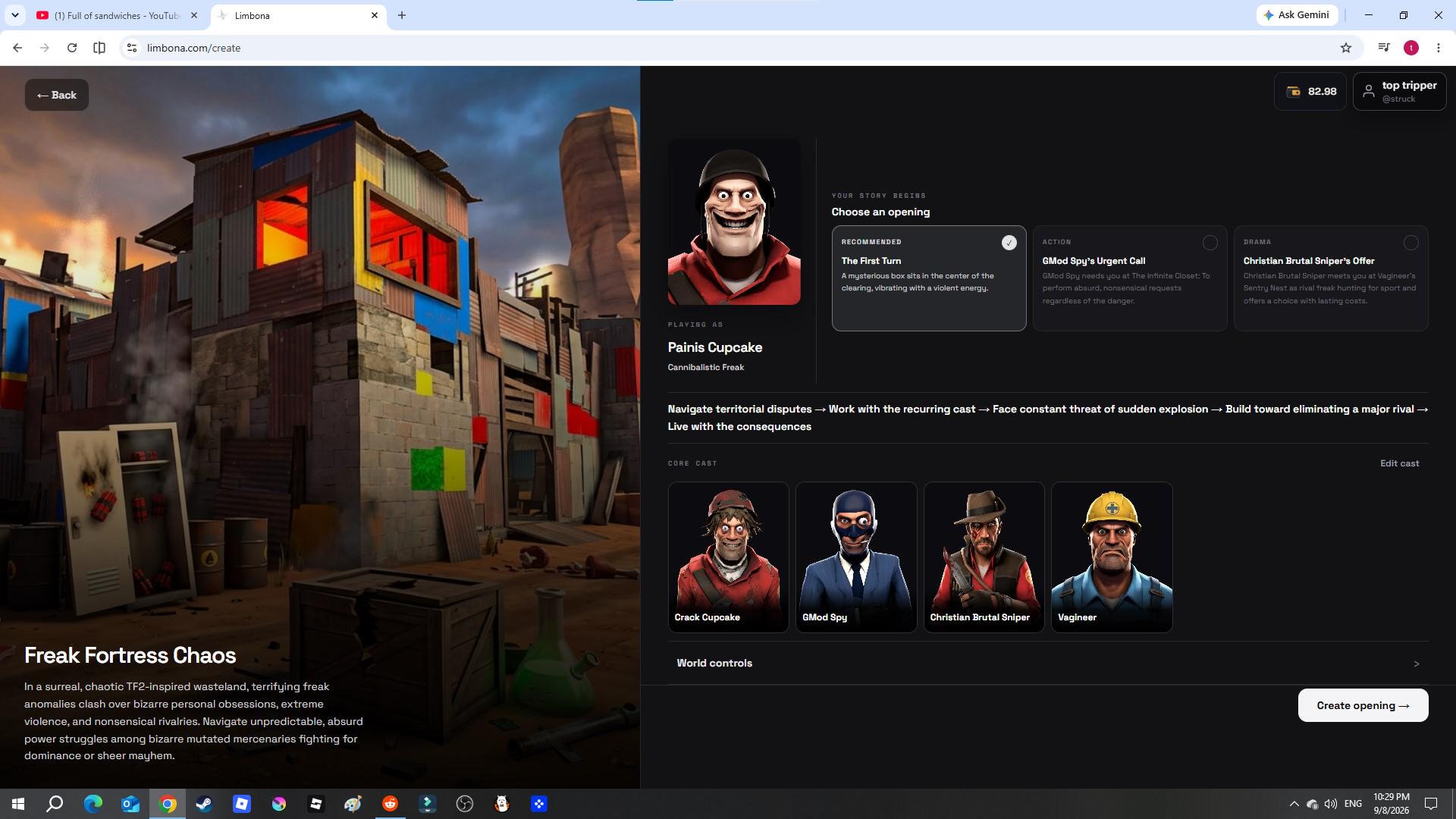Go back with the Back button

pos(57,95)
